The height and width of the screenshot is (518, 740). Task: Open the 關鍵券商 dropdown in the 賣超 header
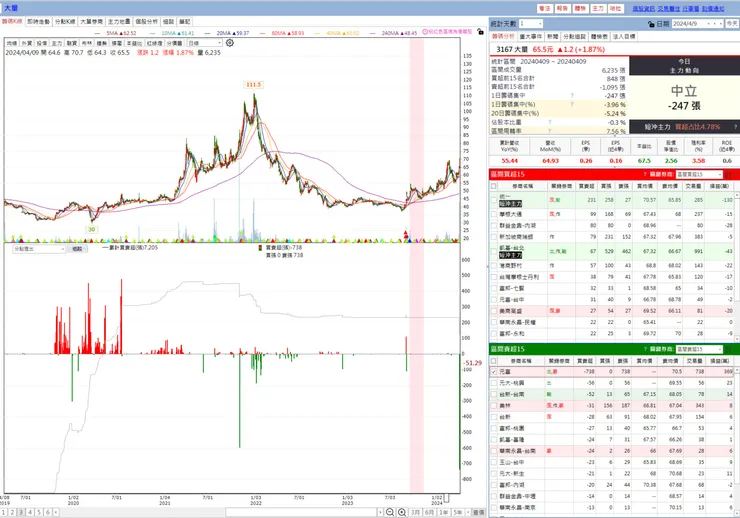[x=699, y=349]
